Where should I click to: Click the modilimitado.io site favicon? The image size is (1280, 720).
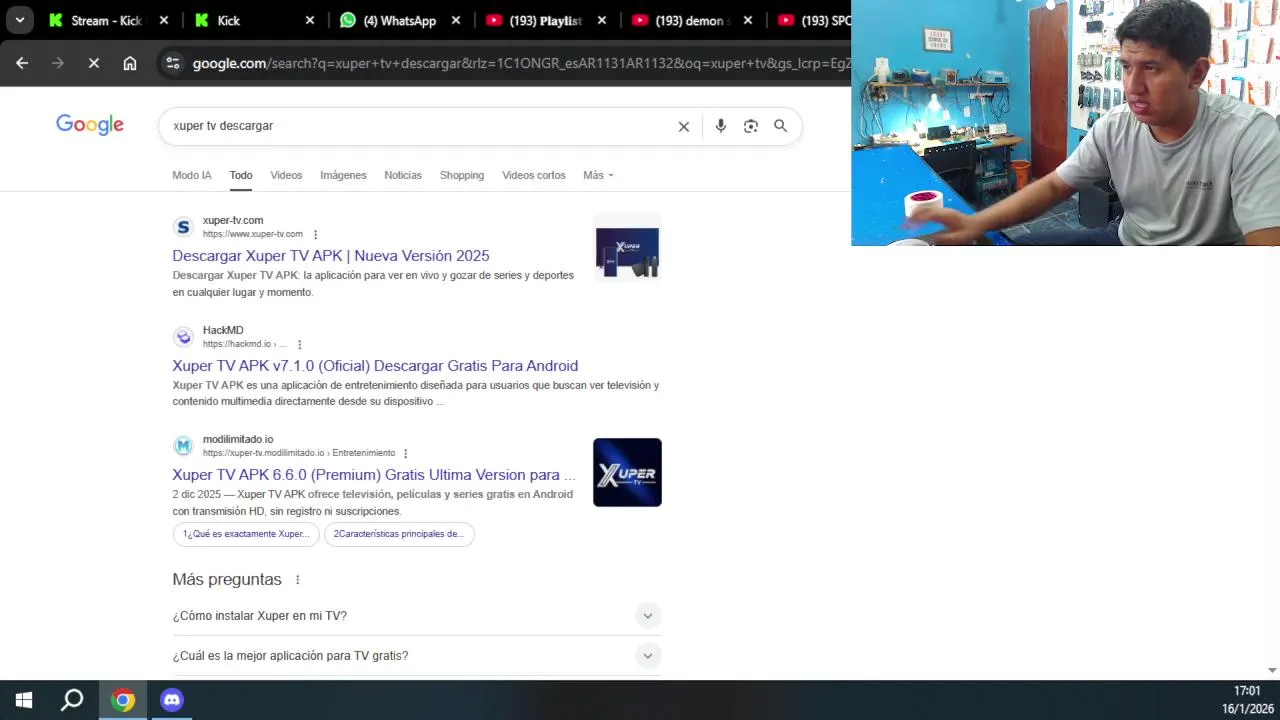[x=183, y=446]
